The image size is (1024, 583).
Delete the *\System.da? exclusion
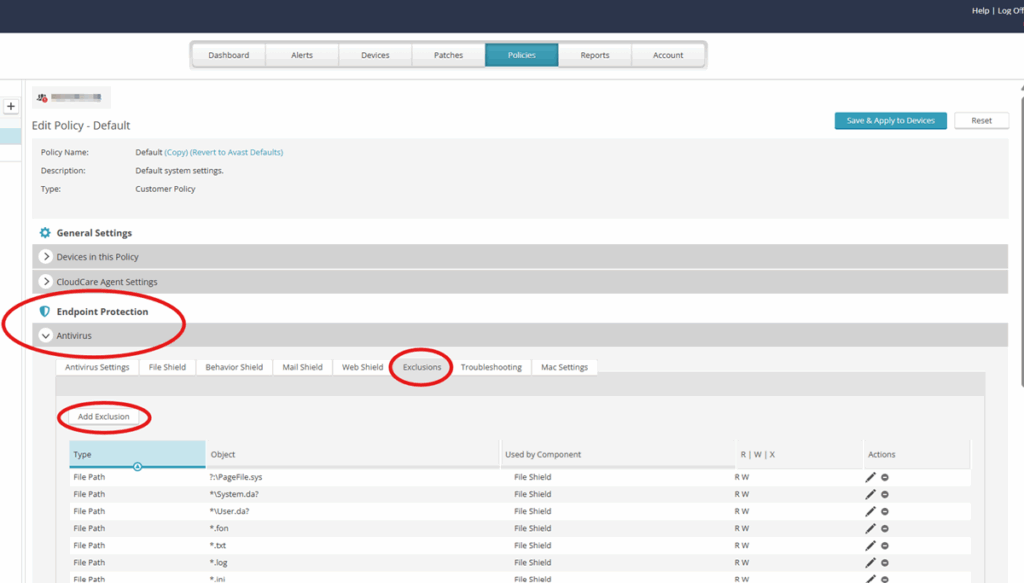[885, 494]
